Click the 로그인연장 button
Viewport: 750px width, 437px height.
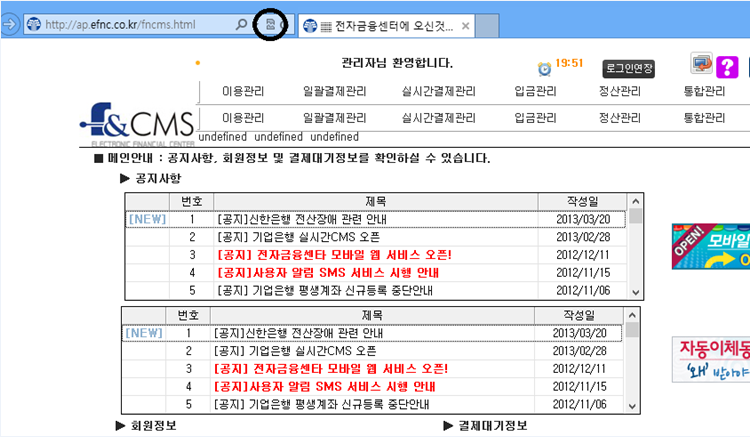click(x=629, y=68)
